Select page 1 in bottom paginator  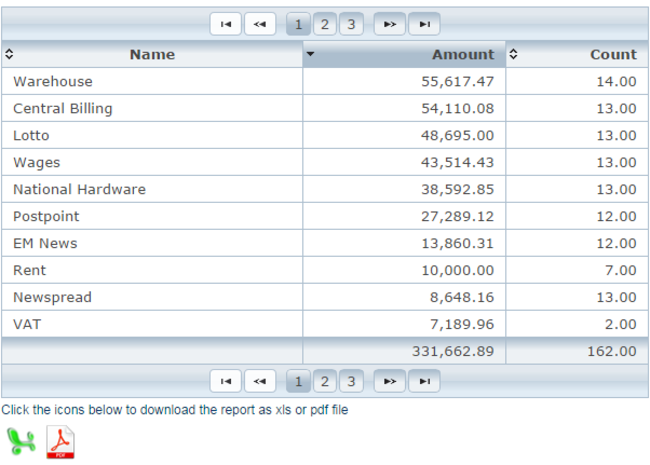298,381
